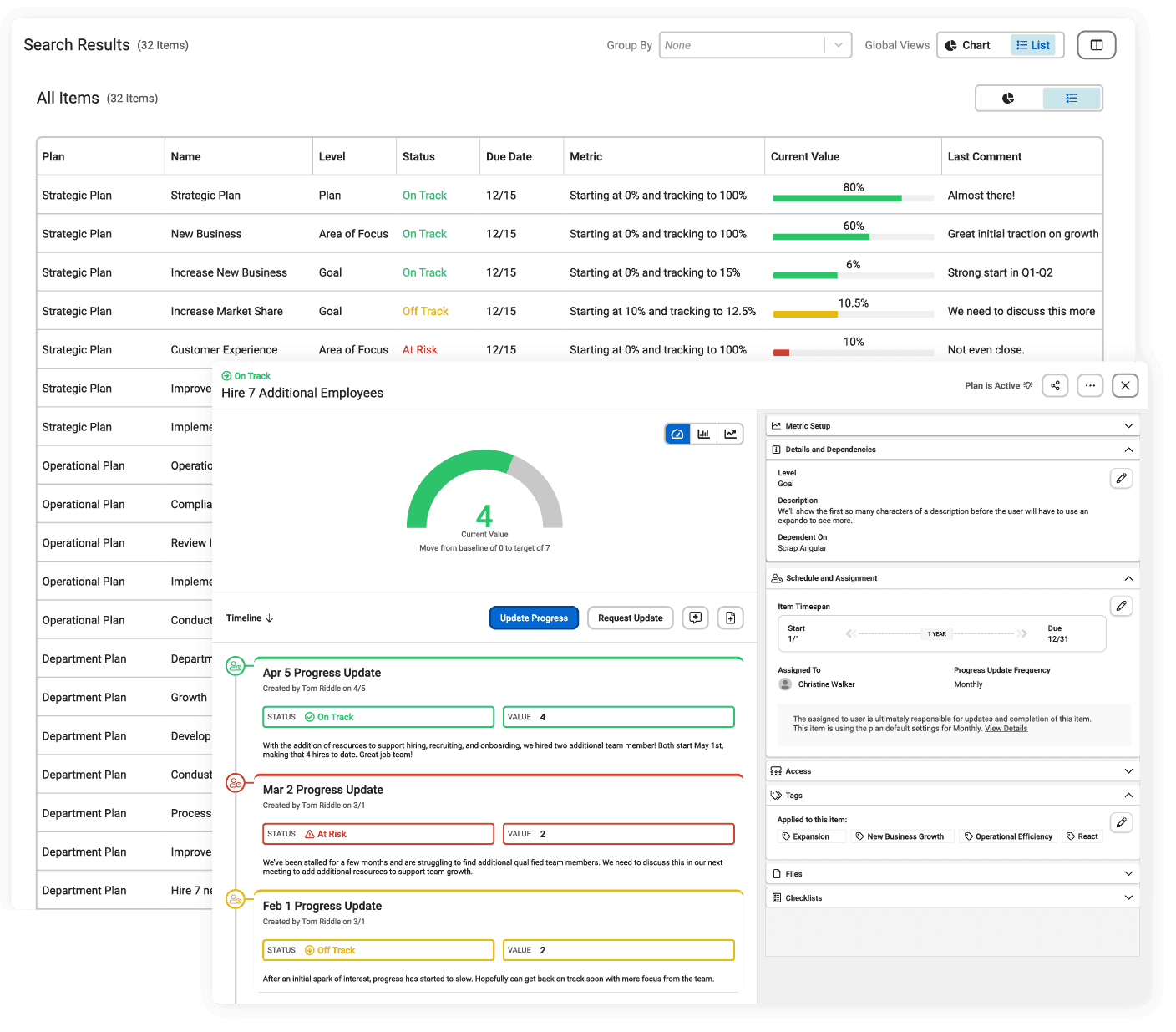The height and width of the screenshot is (1032, 1176).
Task: Click the add comment icon near Update Progress
Action: (x=695, y=618)
